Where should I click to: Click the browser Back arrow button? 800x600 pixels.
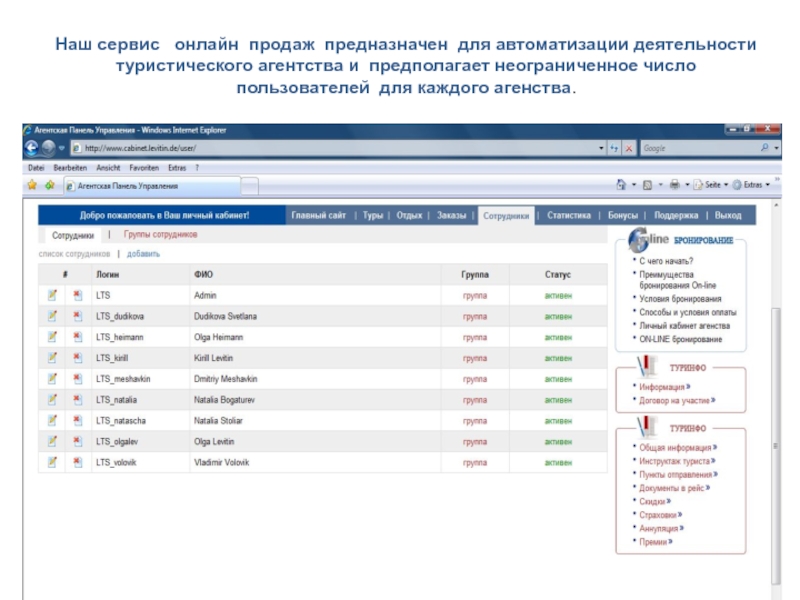click(x=31, y=147)
